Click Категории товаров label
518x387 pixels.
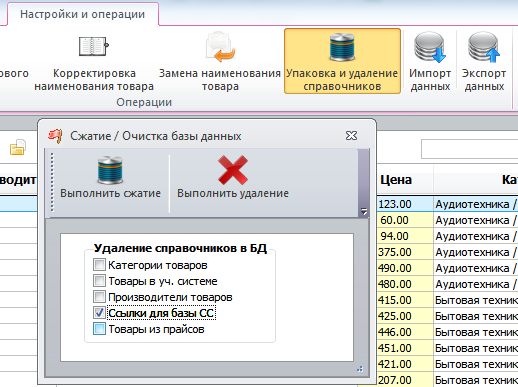click(x=158, y=265)
